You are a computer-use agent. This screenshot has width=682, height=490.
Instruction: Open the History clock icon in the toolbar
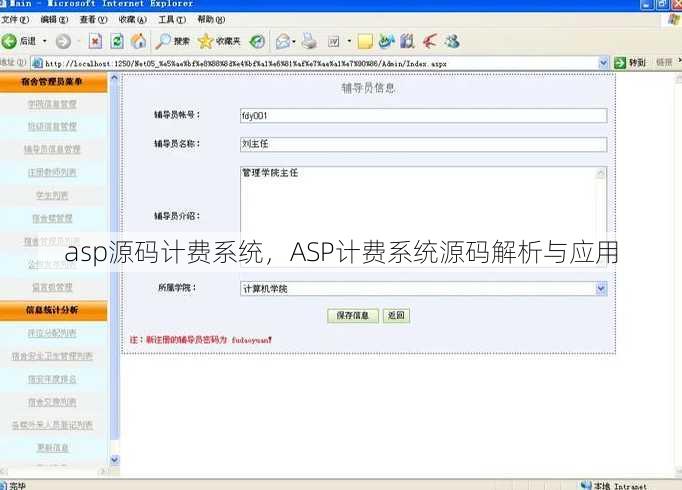[x=257, y=41]
